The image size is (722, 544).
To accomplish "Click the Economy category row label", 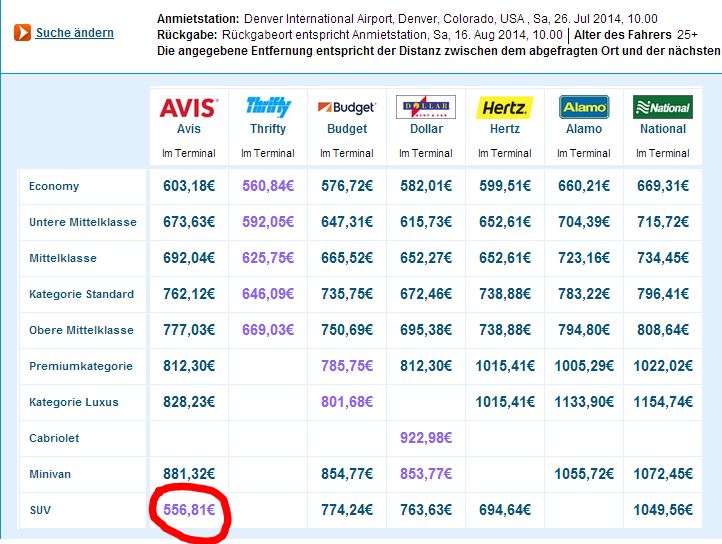I will click(x=54, y=186).
